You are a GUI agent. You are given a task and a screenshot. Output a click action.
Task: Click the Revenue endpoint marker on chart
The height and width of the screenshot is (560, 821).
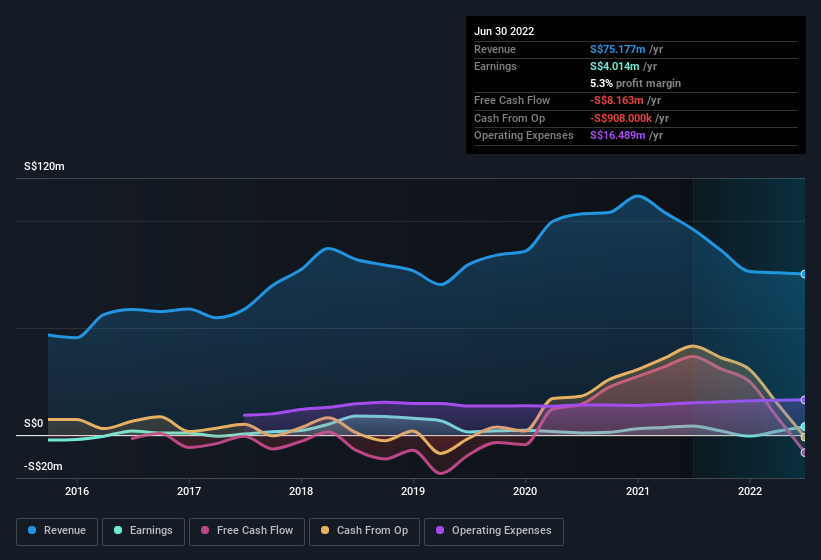pyautogui.click(x=804, y=274)
